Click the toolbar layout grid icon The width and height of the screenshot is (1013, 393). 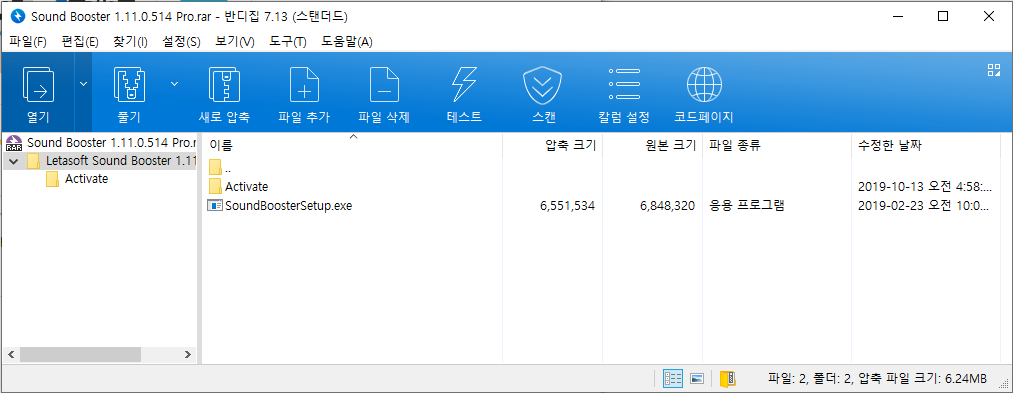coord(994,70)
